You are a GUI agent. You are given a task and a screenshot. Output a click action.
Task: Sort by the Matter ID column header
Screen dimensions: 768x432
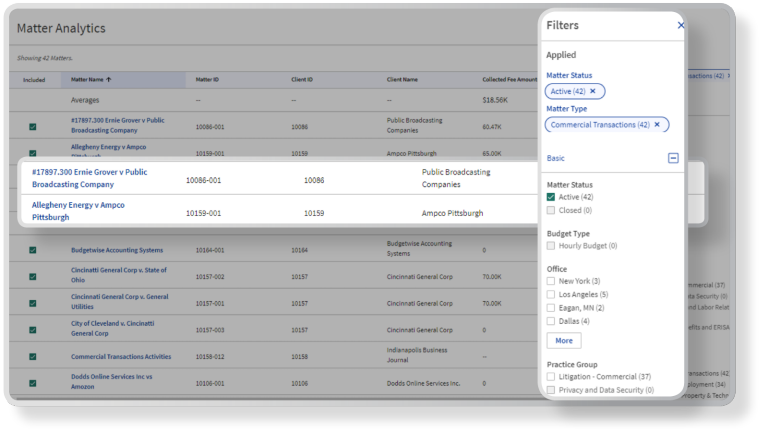207,79
